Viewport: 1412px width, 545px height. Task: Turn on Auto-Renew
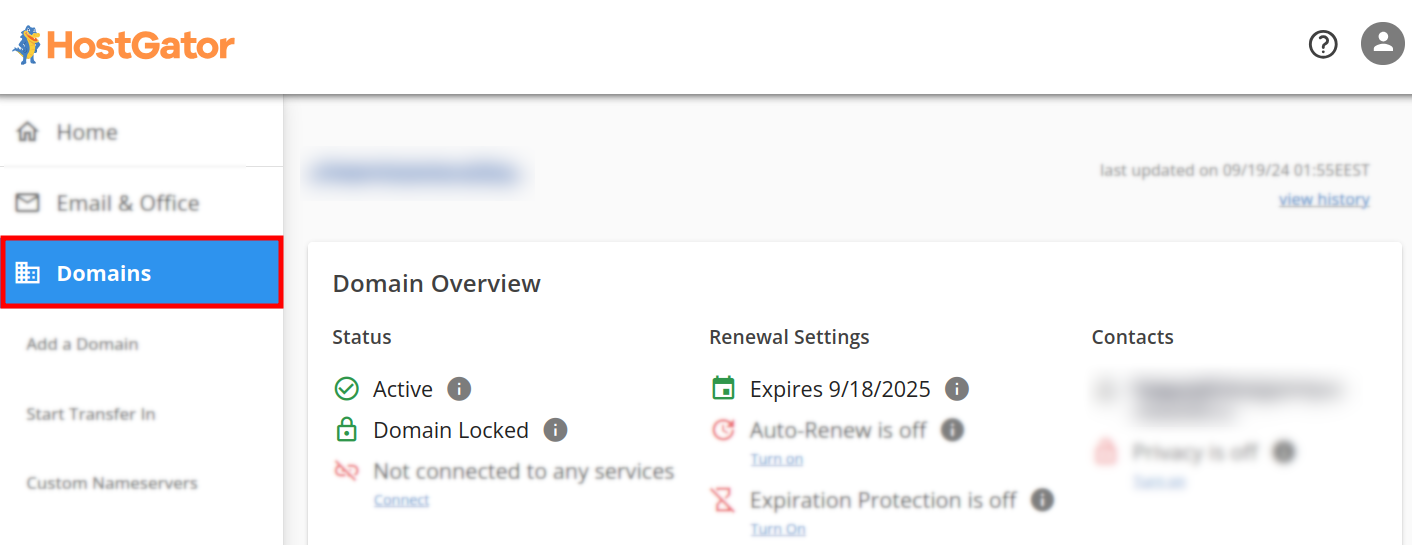tap(777, 460)
